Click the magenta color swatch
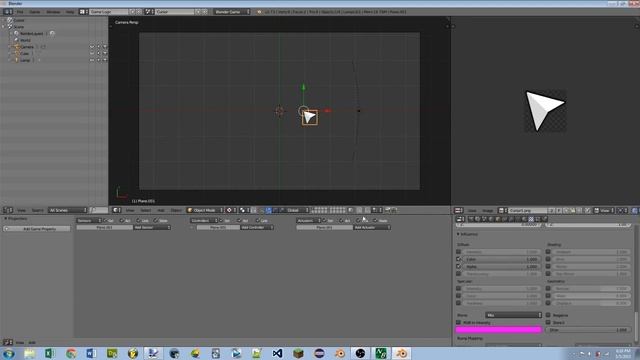This screenshot has width=640, height=360. [498, 329]
